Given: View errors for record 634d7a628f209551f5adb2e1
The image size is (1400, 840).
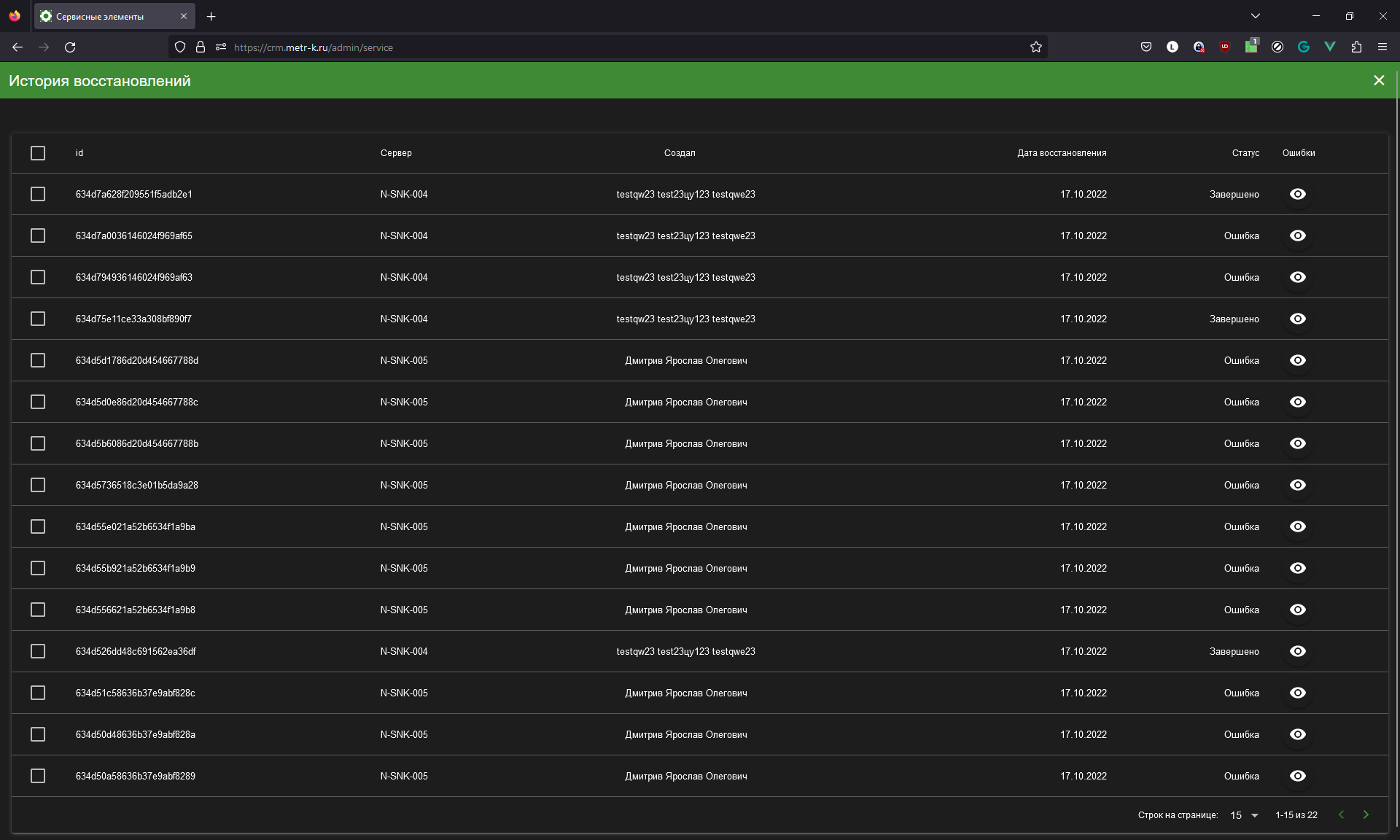Looking at the screenshot, I should pos(1298,194).
